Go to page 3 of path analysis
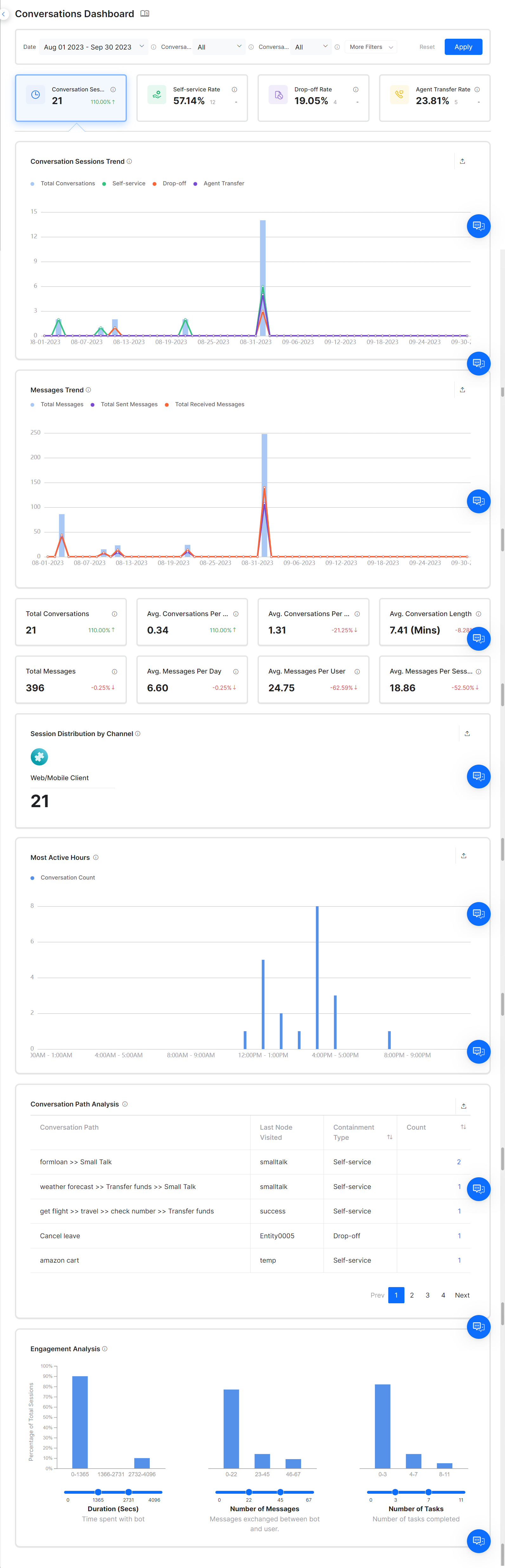Image resolution: width=505 pixels, height=1568 pixels. [x=427, y=1295]
